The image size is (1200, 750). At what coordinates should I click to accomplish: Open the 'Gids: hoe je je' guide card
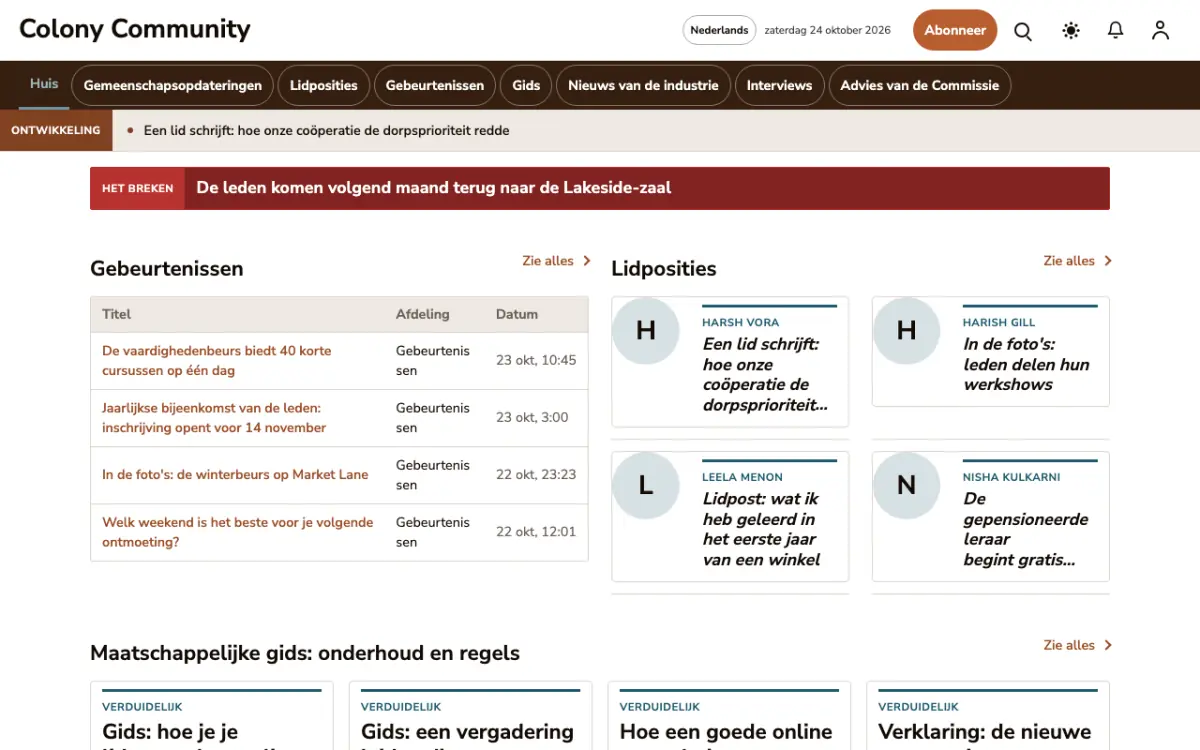click(211, 716)
